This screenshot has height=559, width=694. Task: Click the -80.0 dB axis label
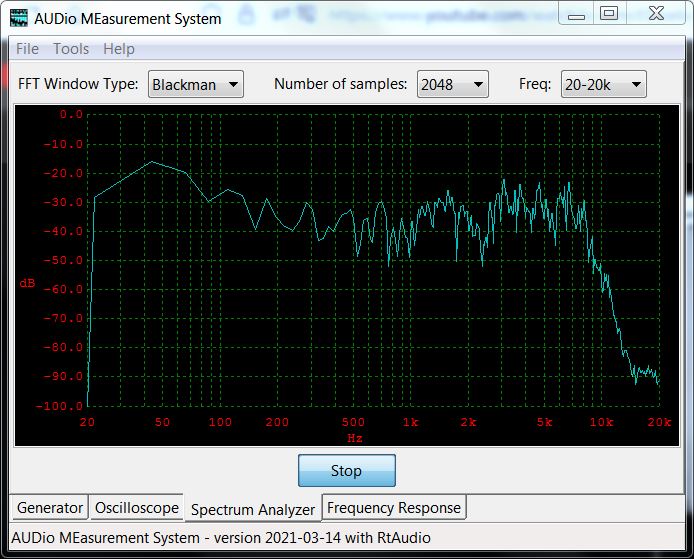pyautogui.click(x=63, y=347)
